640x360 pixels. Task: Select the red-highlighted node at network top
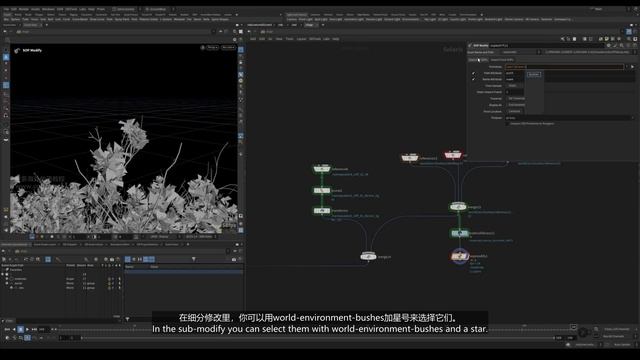point(453,155)
